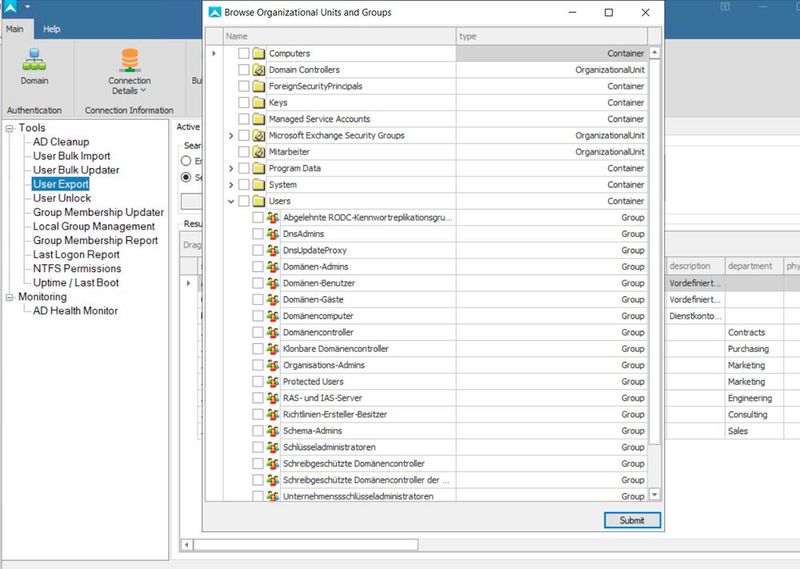Click the Schlüsseladministratoren group icon
Viewport: 800px width, 569px height.
(x=273, y=447)
